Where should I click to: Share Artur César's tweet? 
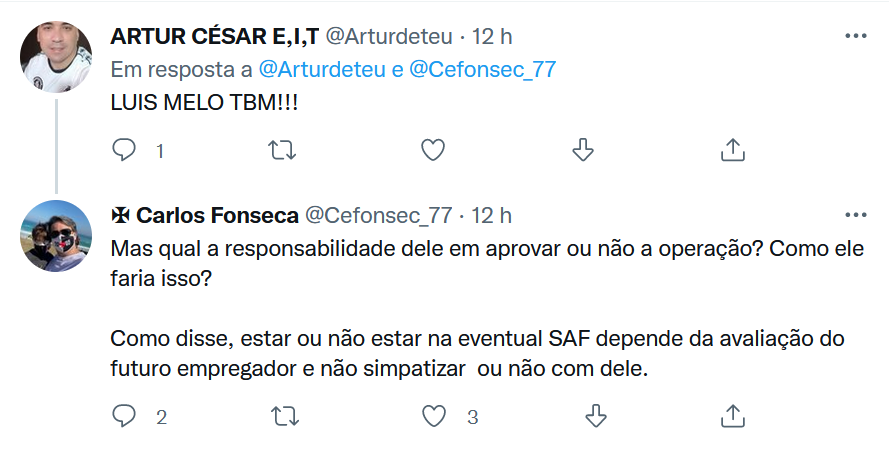click(x=732, y=150)
